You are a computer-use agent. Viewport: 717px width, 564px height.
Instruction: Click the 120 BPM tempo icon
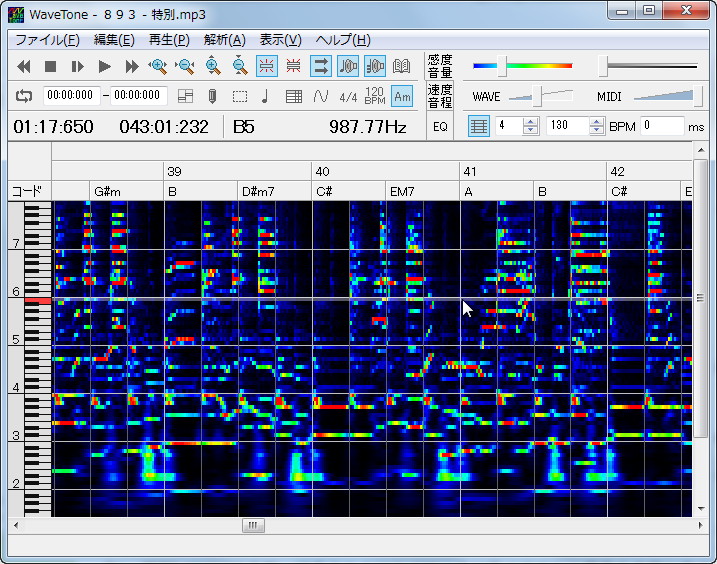(x=375, y=96)
